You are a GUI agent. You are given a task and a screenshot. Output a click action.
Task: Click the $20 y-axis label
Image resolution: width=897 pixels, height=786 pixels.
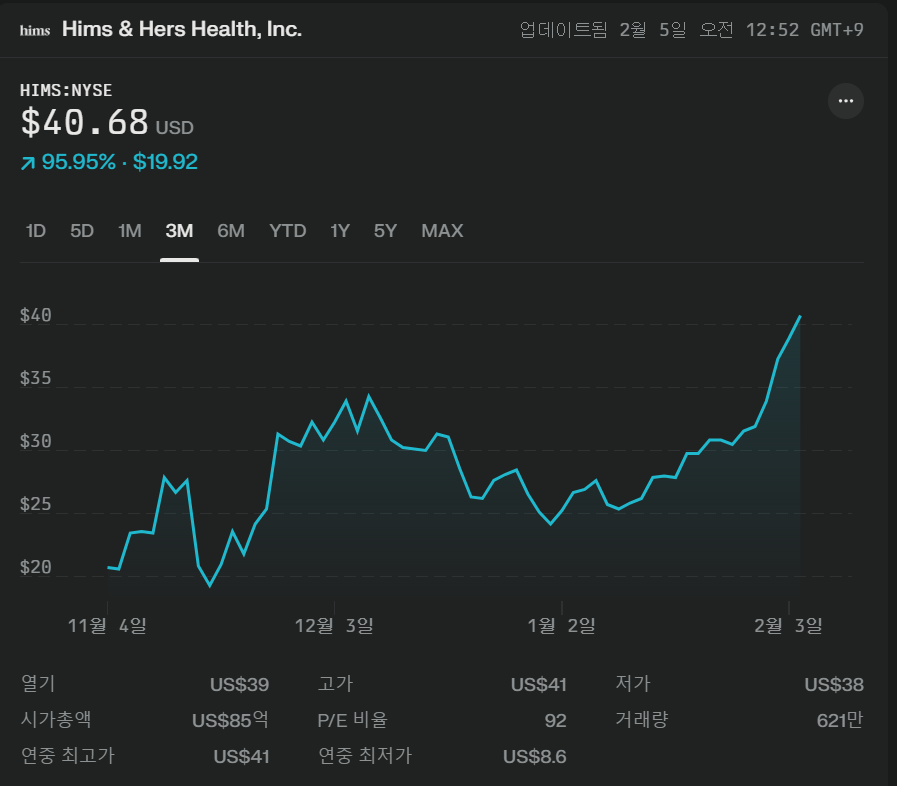[x=35, y=567]
